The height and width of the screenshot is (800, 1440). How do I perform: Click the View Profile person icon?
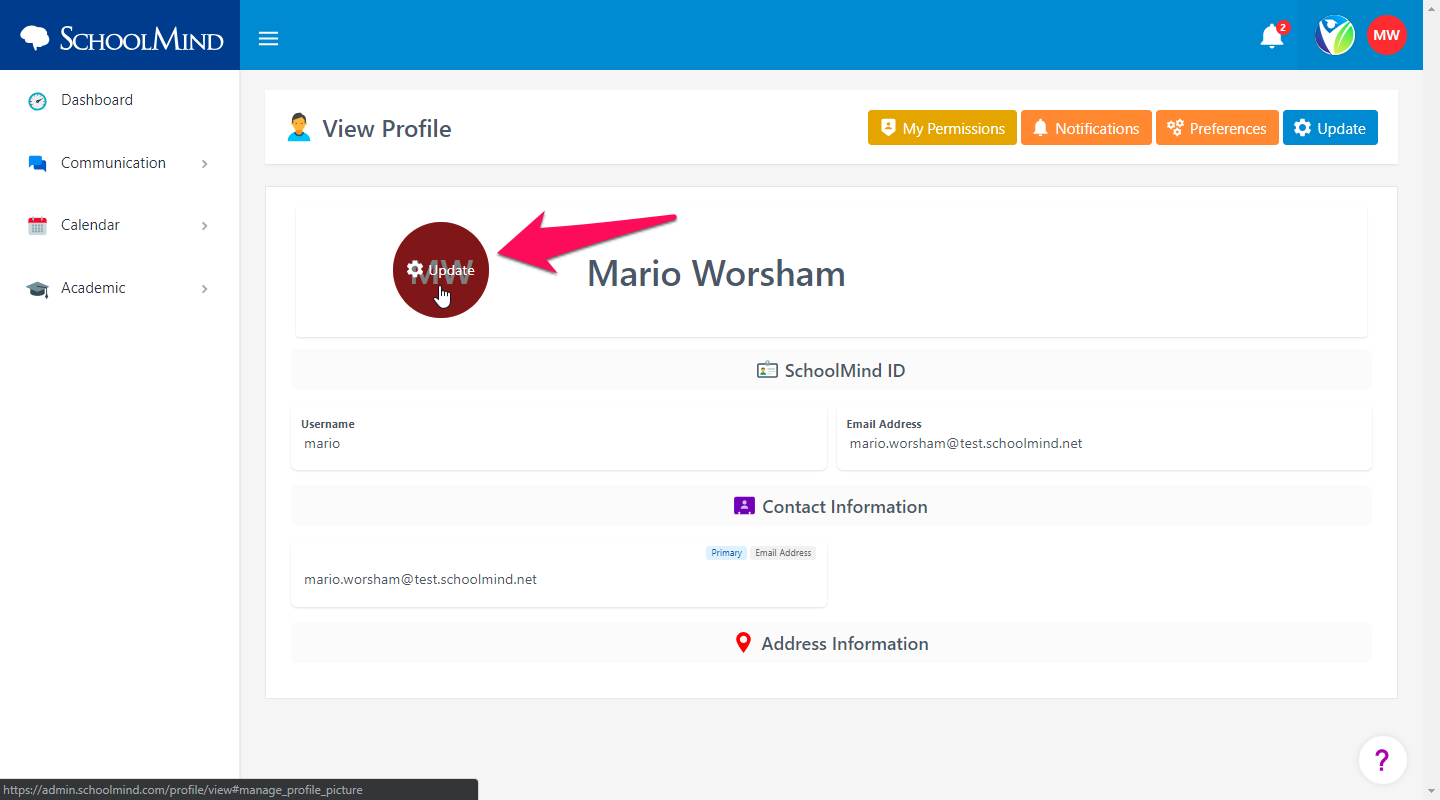[299, 128]
